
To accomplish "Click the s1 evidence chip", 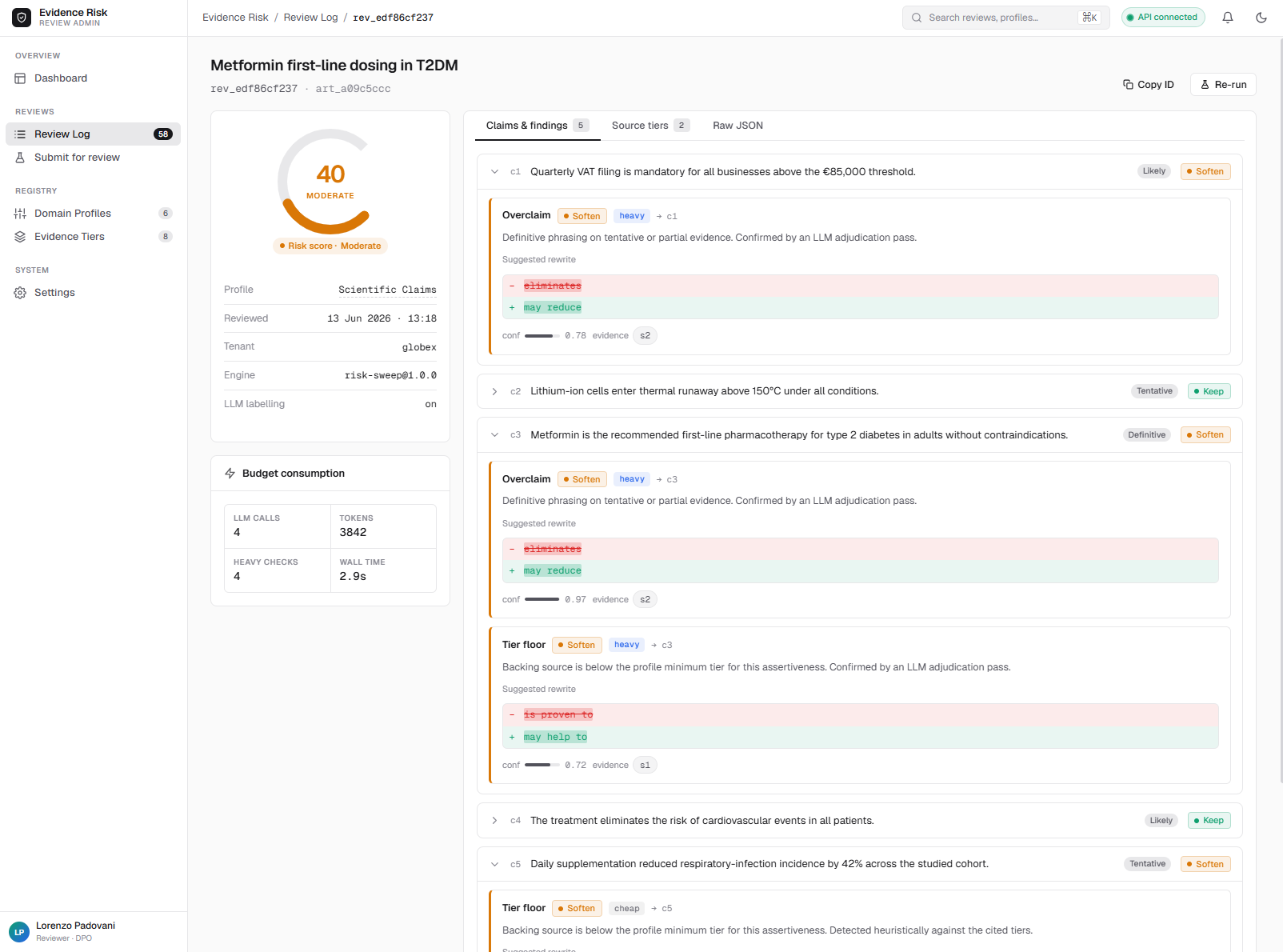I will [645, 766].
